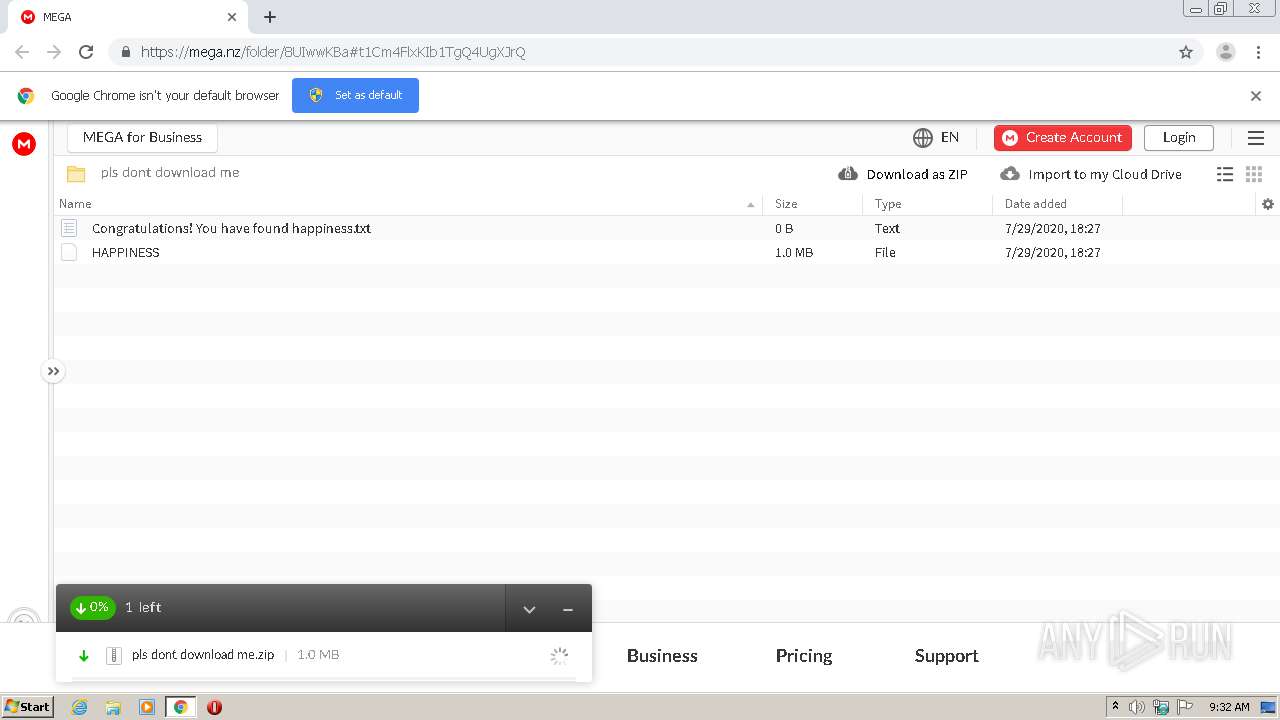Open Business footer menu link
The width and height of the screenshot is (1280, 720).
tap(662, 656)
